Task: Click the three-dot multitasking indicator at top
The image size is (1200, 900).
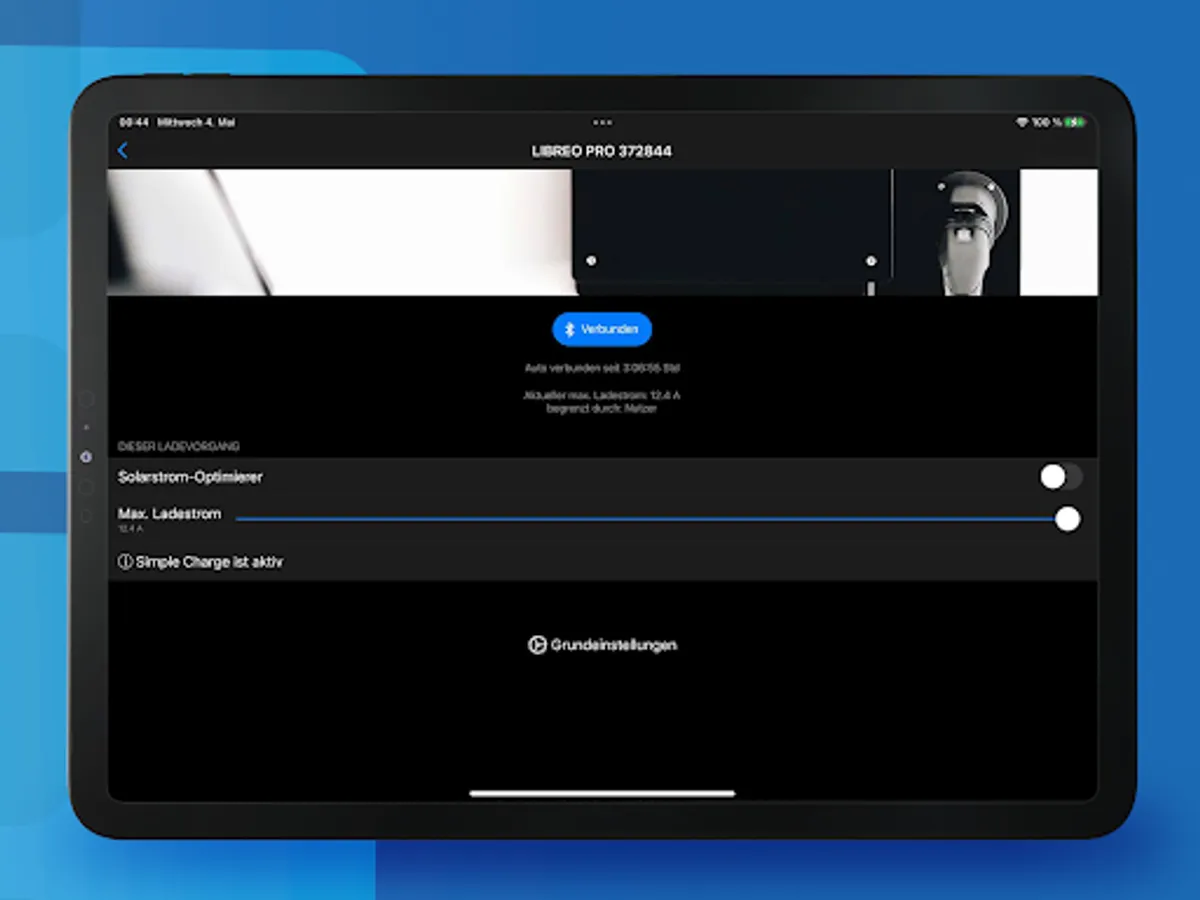Action: [x=602, y=122]
